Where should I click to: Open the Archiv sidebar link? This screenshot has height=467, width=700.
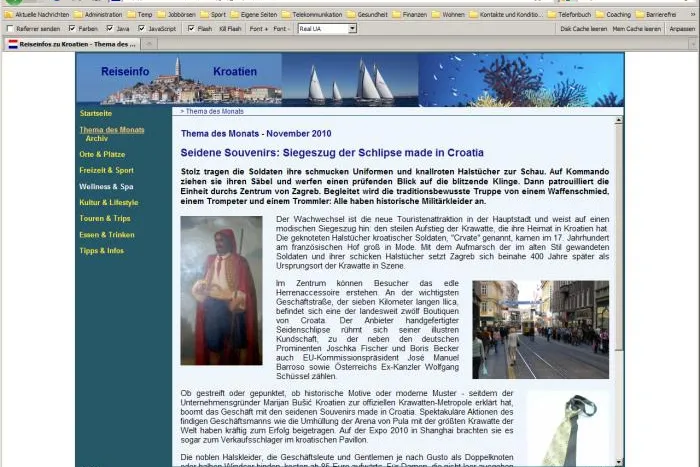[x=96, y=139]
